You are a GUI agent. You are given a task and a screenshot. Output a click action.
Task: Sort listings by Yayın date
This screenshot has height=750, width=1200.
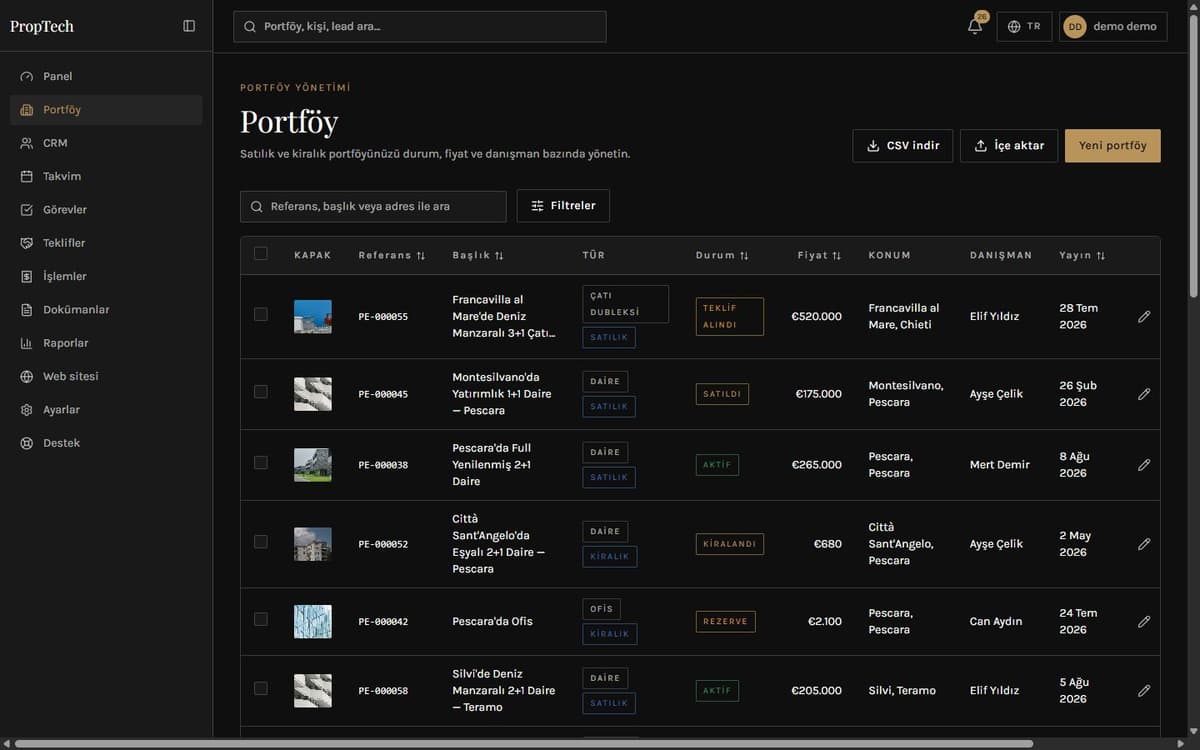coord(1082,255)
